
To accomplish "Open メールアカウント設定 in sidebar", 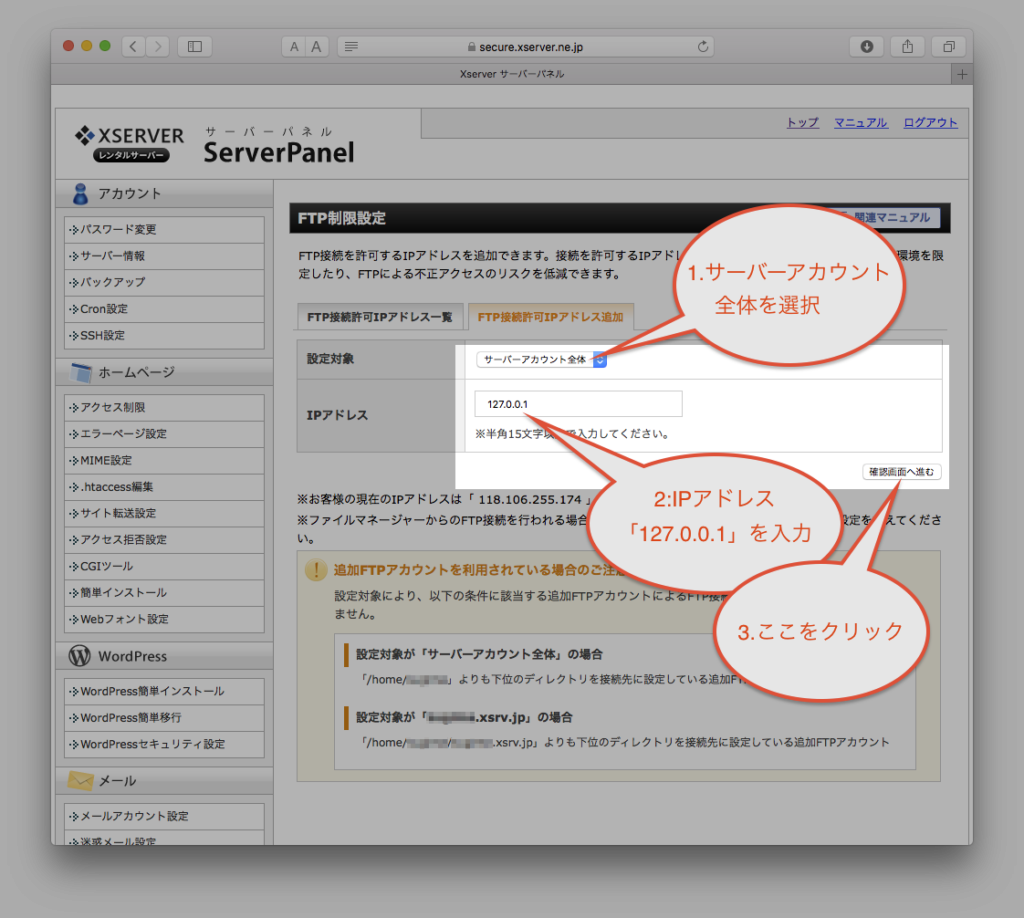I will click(x=165, y=816).
